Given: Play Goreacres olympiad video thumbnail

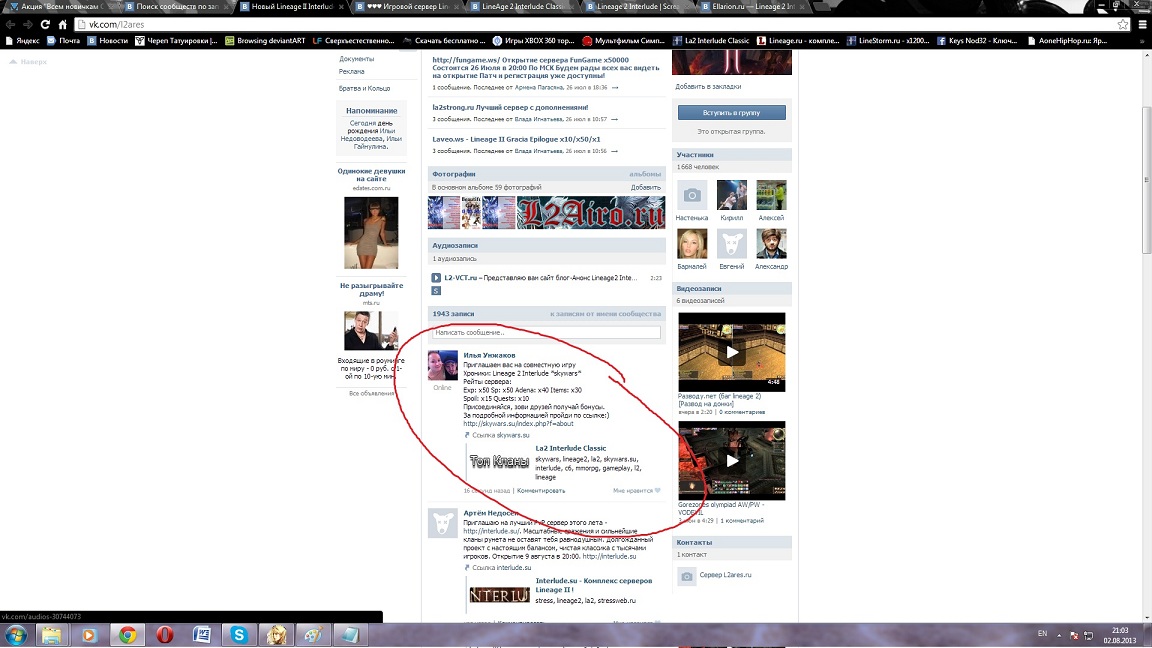Looking at the screenshot, I should pos(732,461).
